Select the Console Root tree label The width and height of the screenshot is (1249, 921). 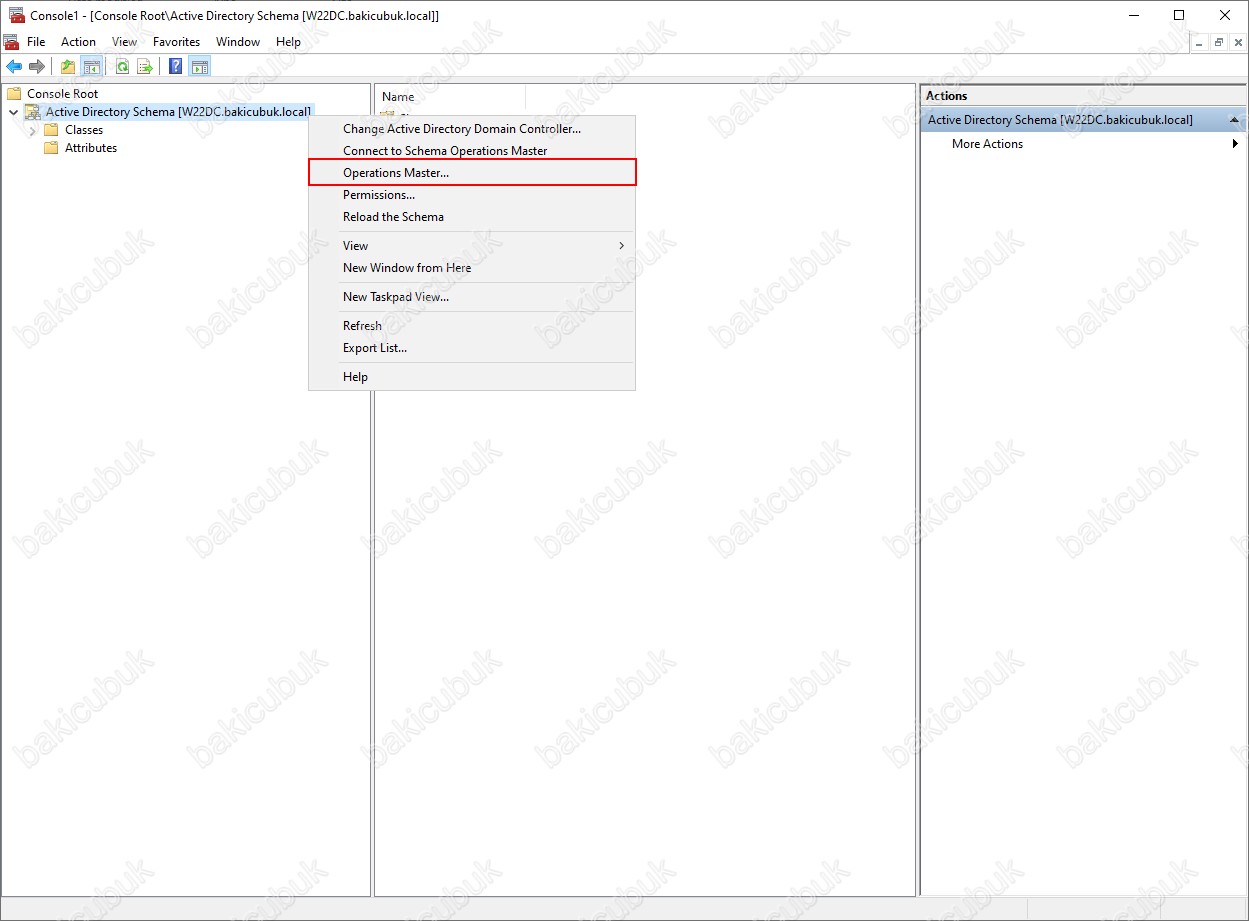click(x=63, y=93)
